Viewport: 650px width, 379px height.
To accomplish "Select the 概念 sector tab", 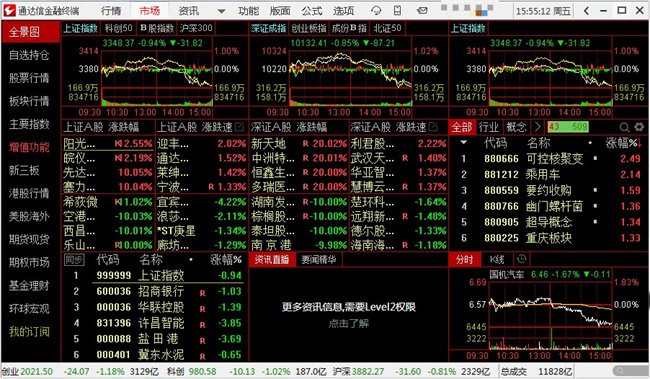I will coord(516,127).
